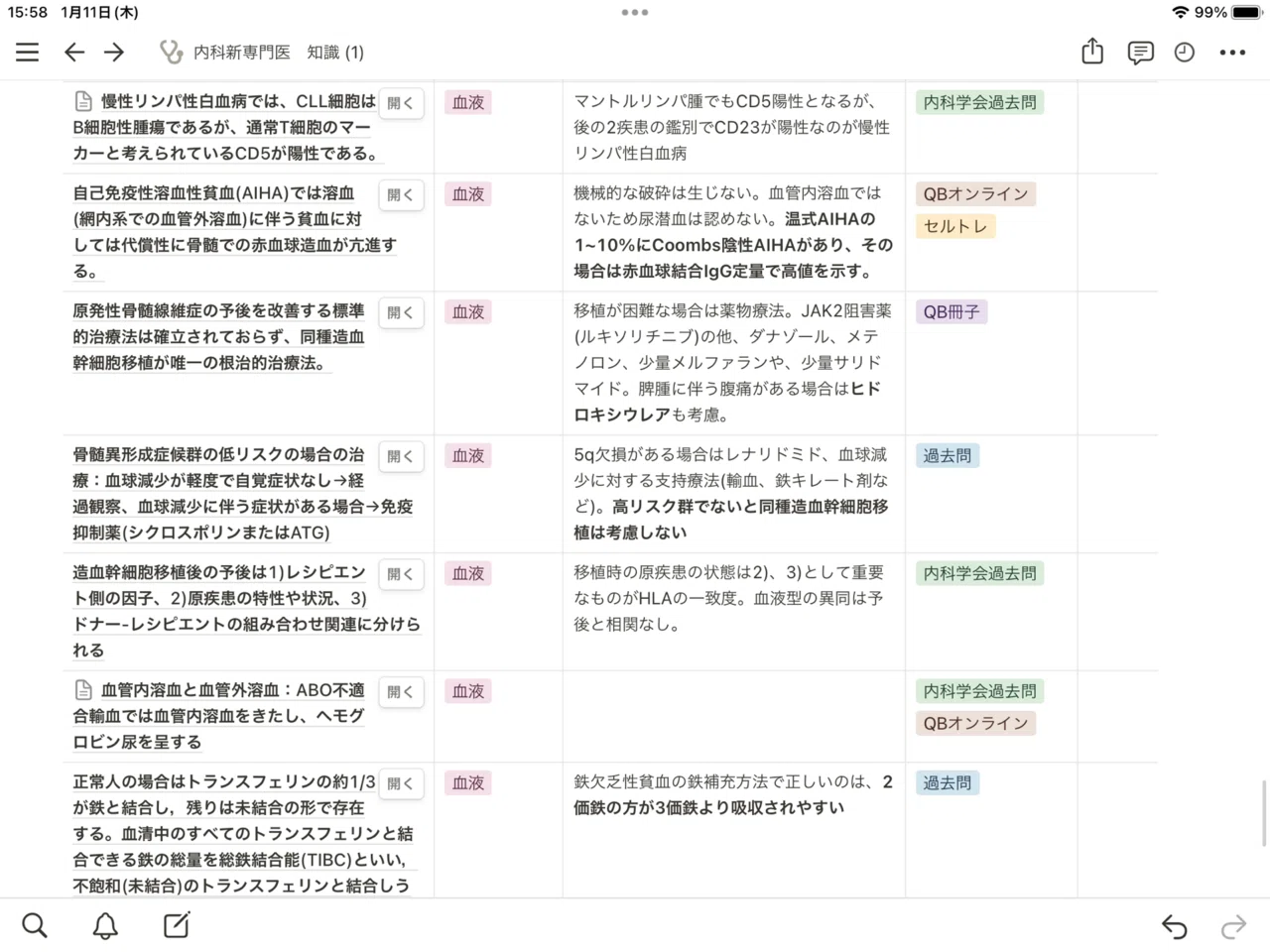Click 内科学会過去問 tag in first row

click(x=979, y=102)
